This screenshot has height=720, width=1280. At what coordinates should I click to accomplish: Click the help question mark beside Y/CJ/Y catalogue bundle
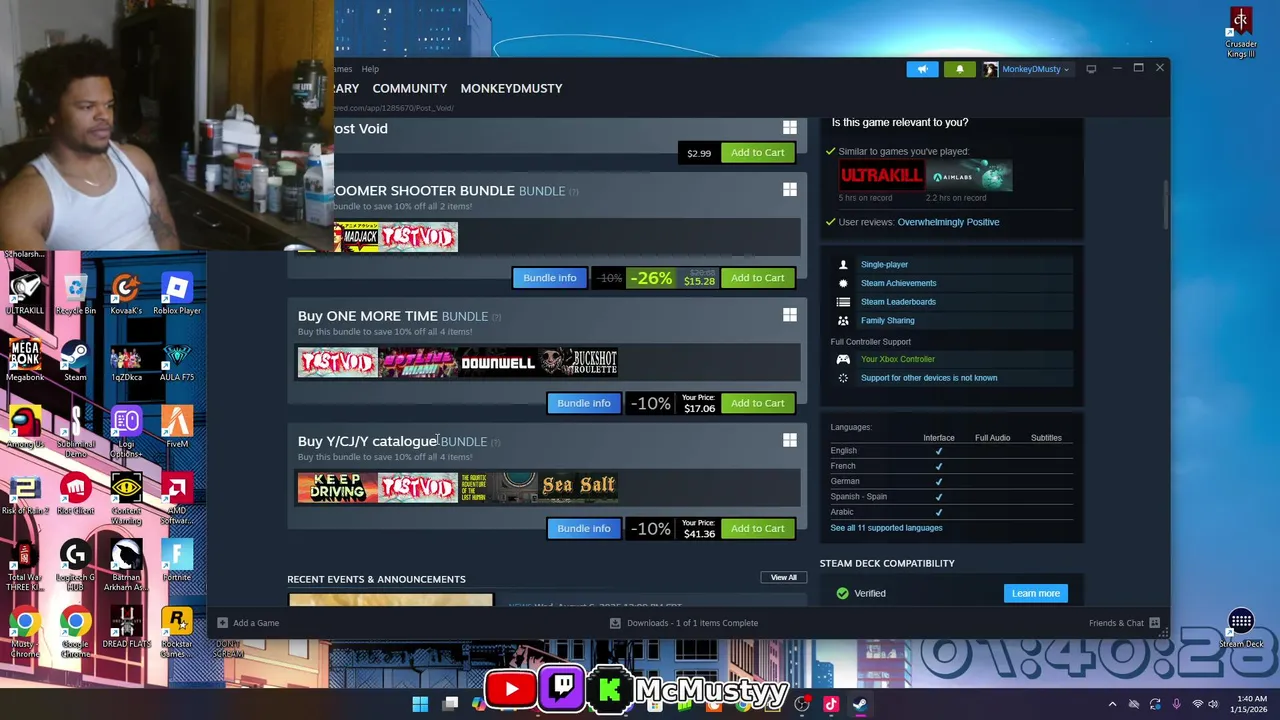click(495, 442)
